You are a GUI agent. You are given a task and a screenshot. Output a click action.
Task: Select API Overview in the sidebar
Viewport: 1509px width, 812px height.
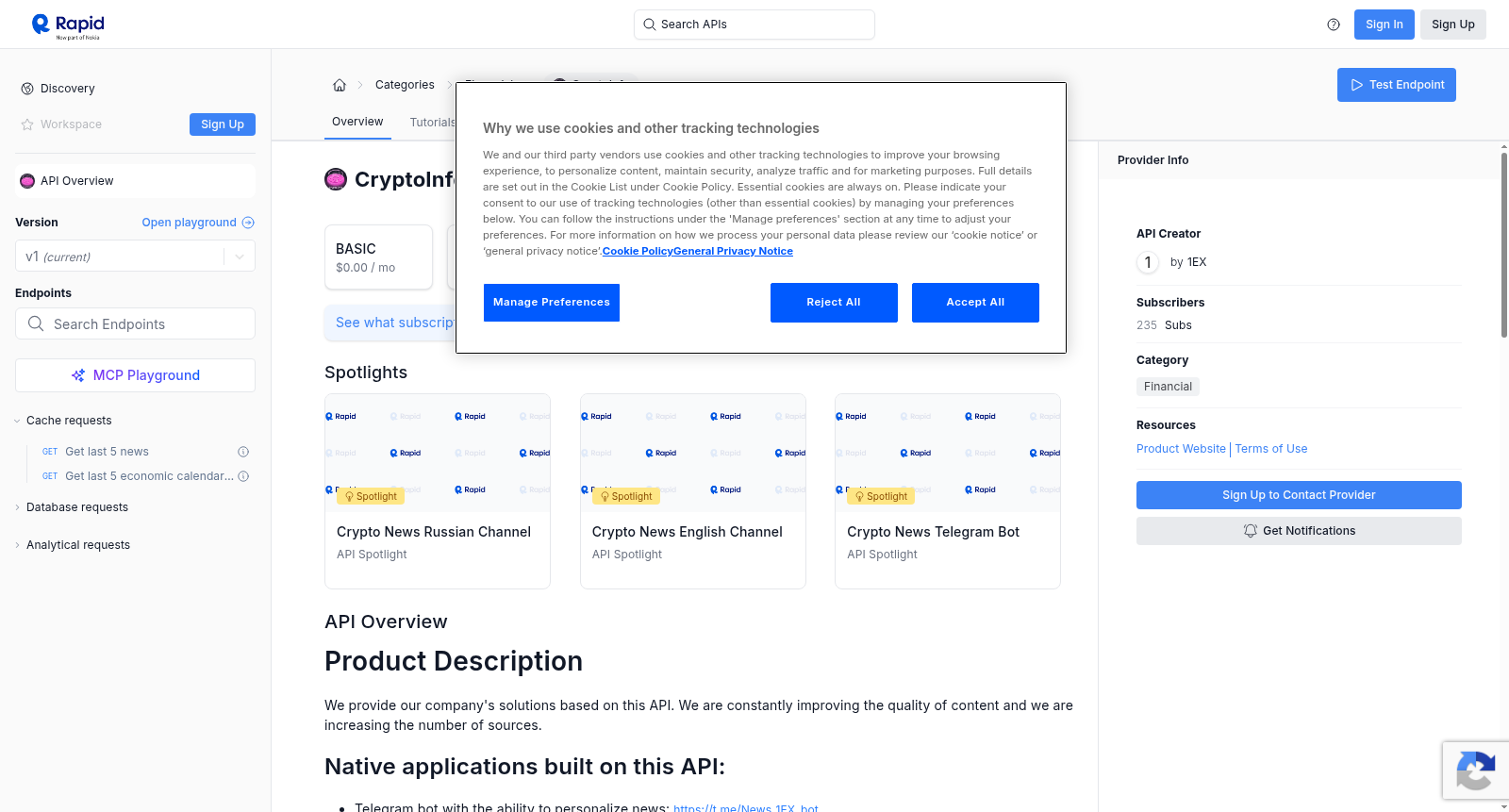pyautogui.click(x=135, y=181)
